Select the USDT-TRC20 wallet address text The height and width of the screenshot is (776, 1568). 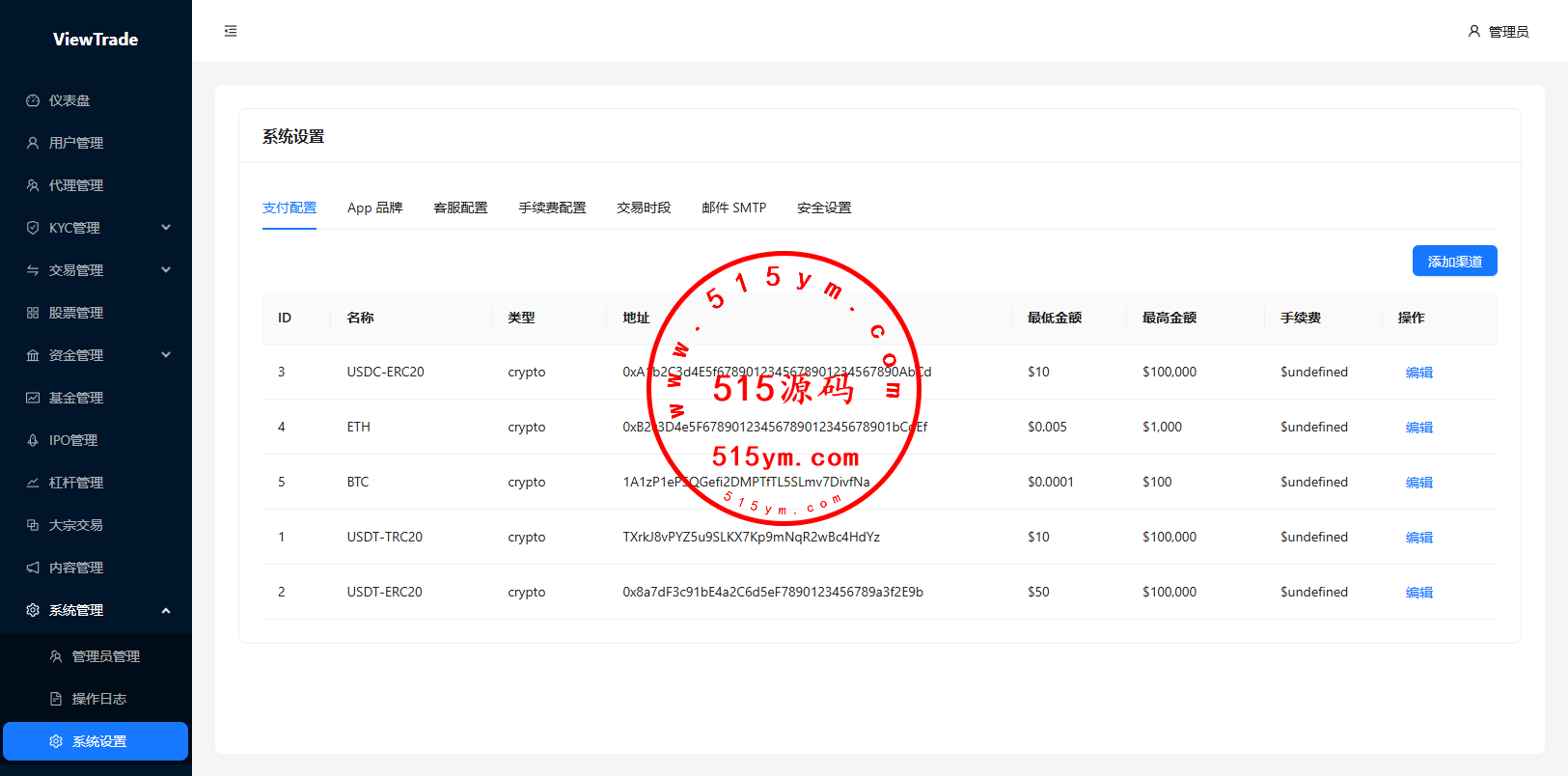[x=752, y=537]
